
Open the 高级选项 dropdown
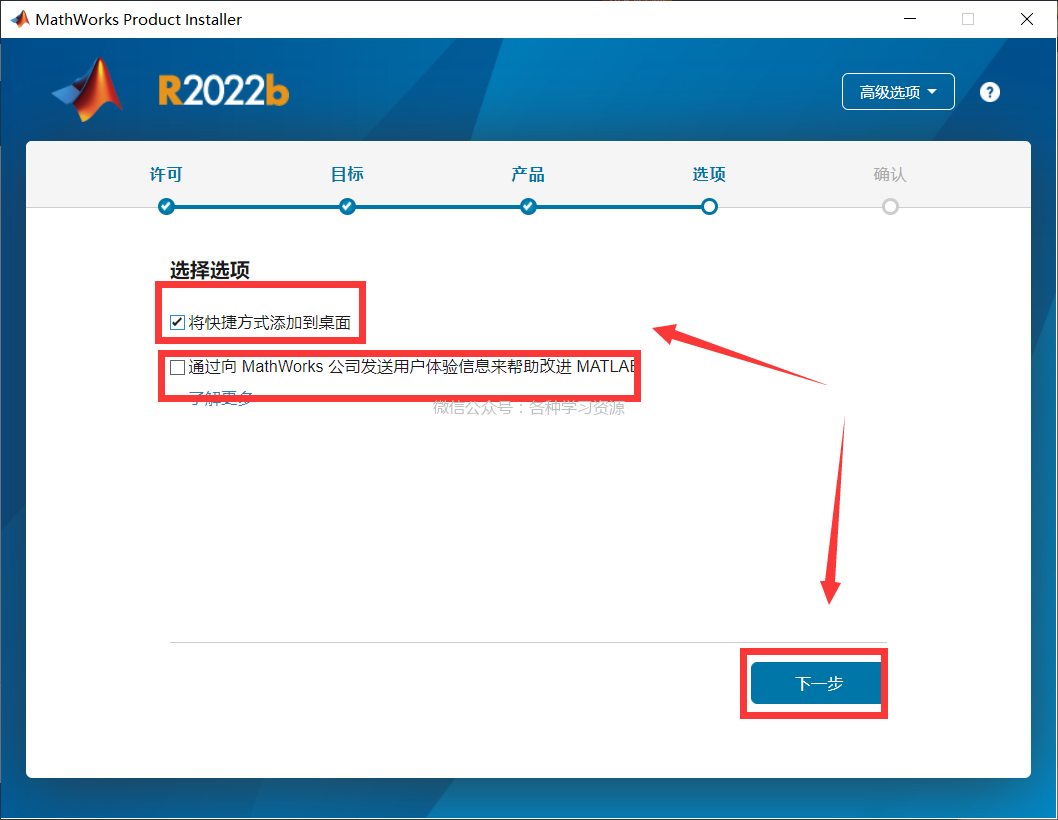click(897, 92)
